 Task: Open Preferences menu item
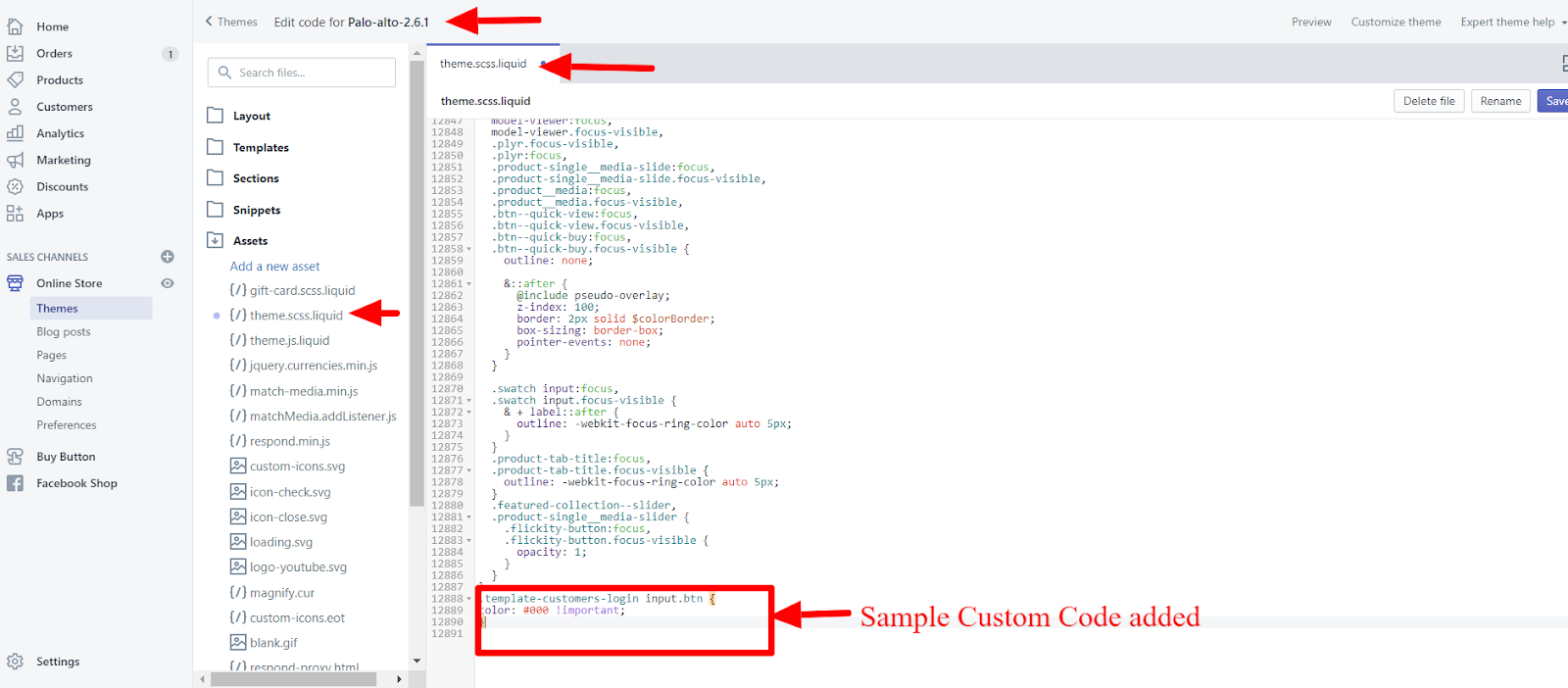pos(67,425)
